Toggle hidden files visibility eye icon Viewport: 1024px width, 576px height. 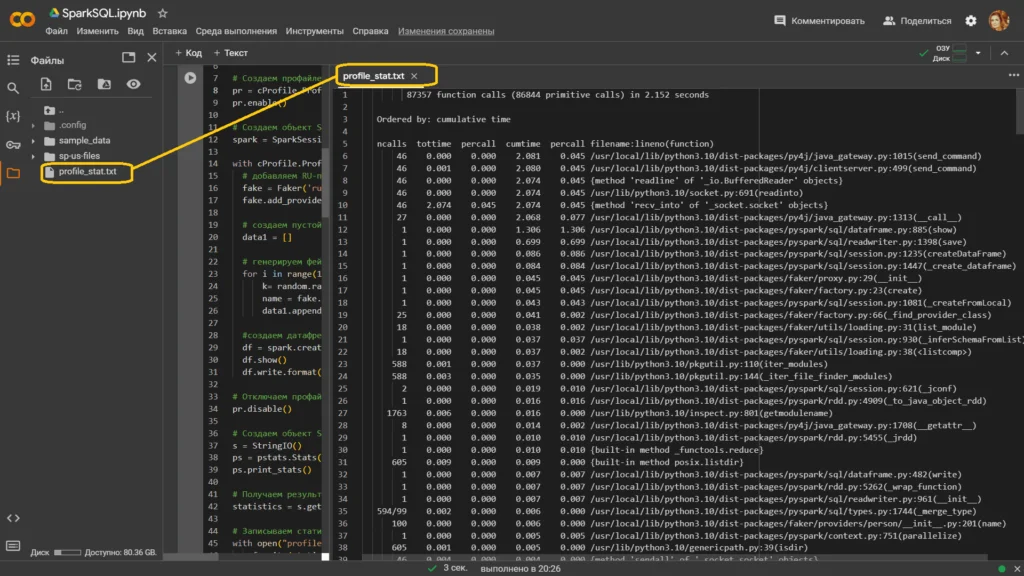click(133, 84)
